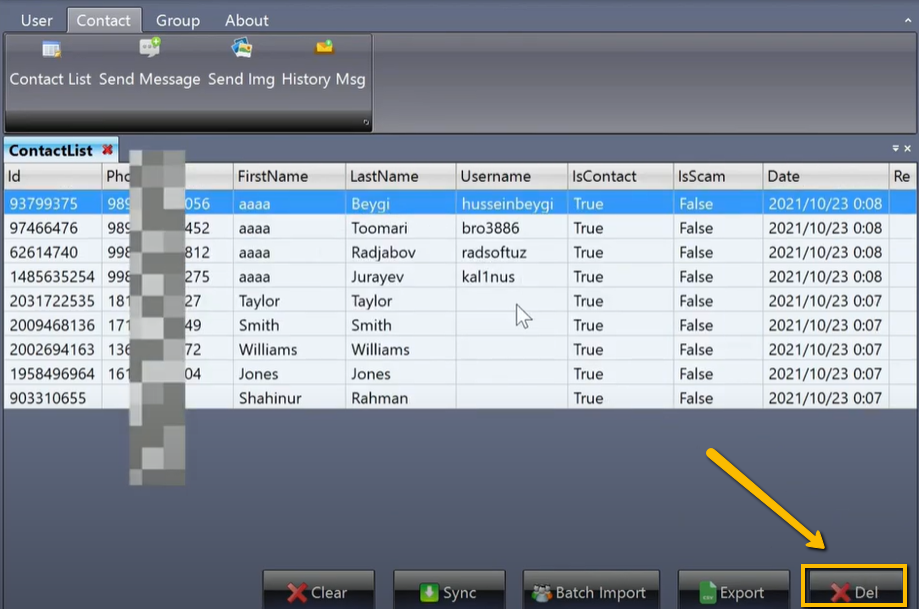This screenshot has height=609, width=919.
Task: Switch to the User menu tab
Action: [37, 20]
